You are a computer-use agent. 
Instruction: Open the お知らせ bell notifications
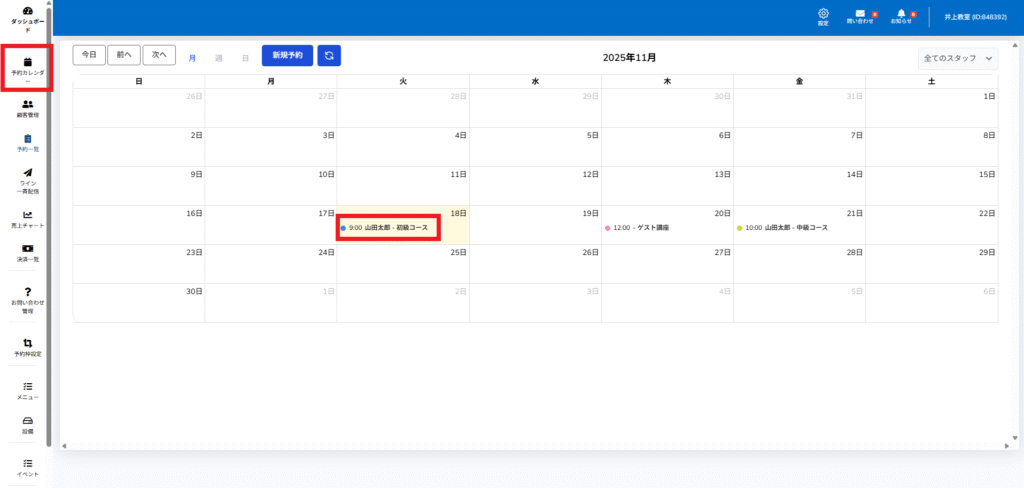coord(901,14)
